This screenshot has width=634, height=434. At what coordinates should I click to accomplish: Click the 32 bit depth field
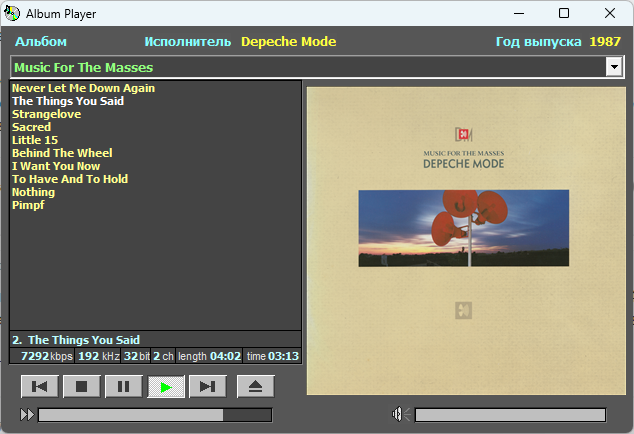(136, 356)
